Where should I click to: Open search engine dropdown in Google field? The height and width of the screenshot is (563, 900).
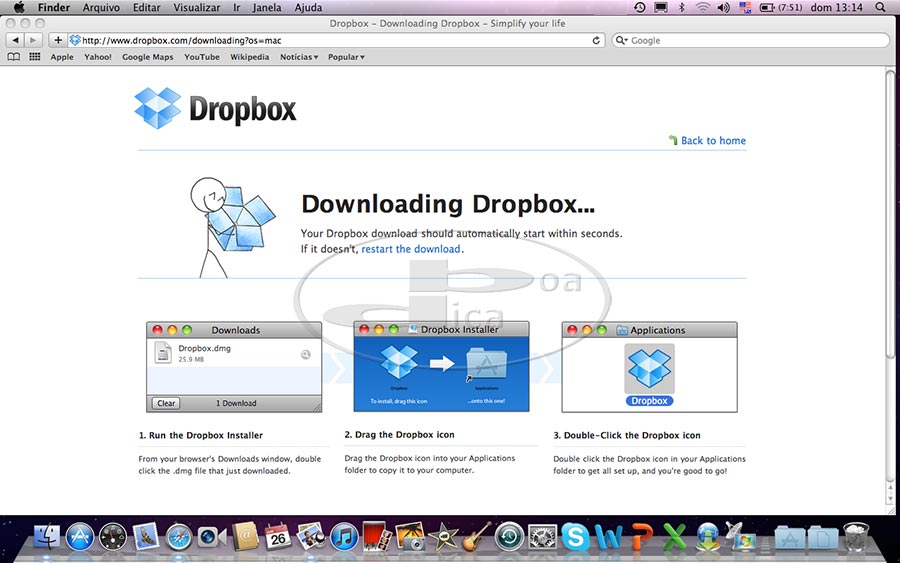coord(622,40)
